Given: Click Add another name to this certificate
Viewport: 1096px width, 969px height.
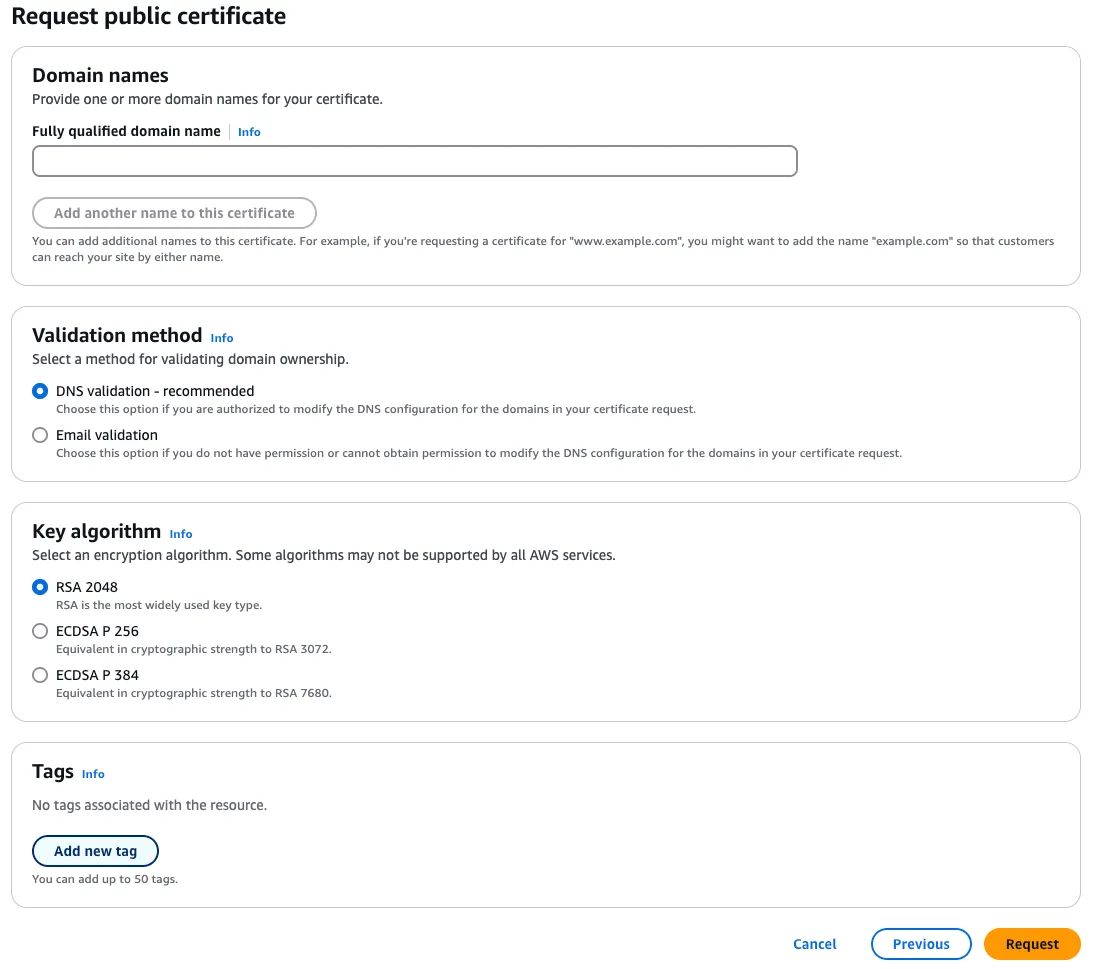Looking at the screenshot, I should [174, 213].
